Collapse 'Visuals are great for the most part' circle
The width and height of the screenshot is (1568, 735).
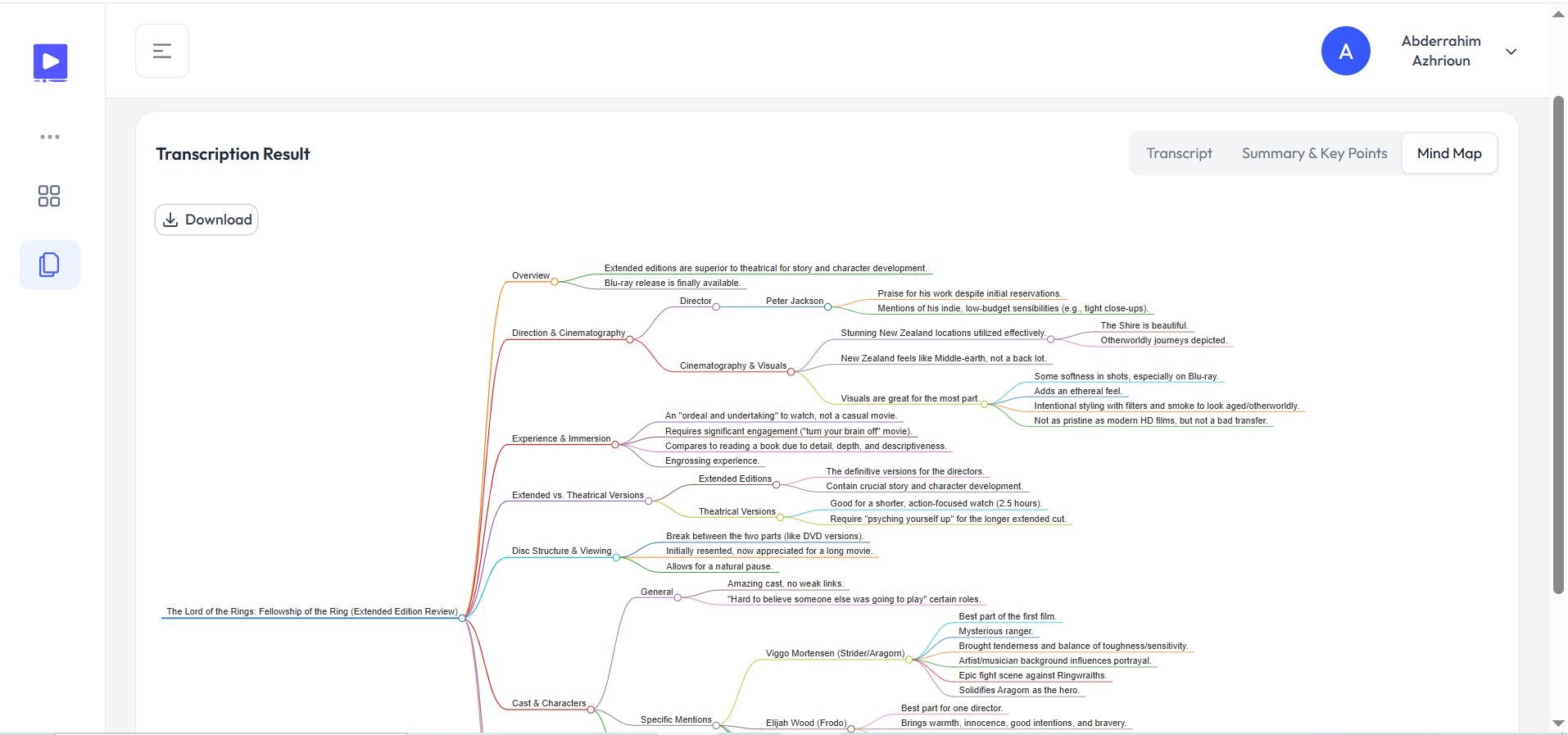coord(984,405)
